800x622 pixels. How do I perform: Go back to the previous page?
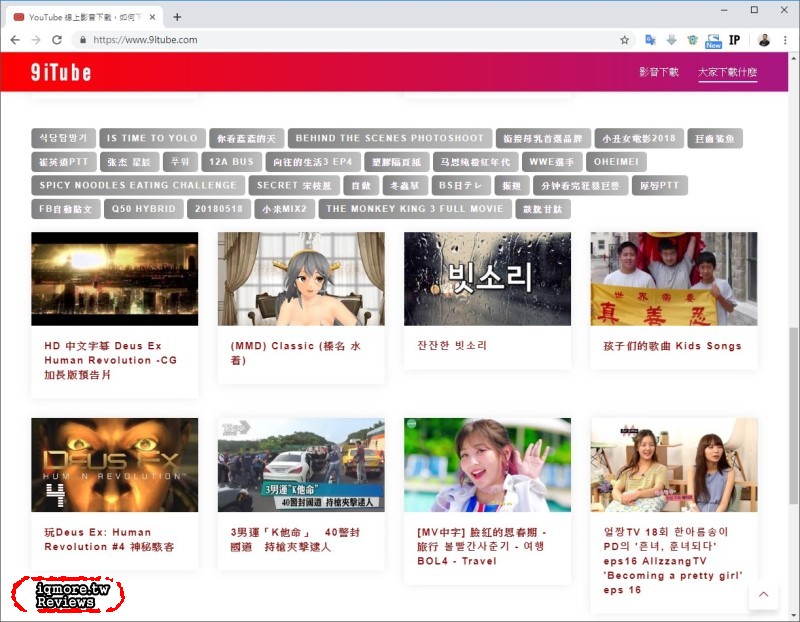click(x=15, y=40)
